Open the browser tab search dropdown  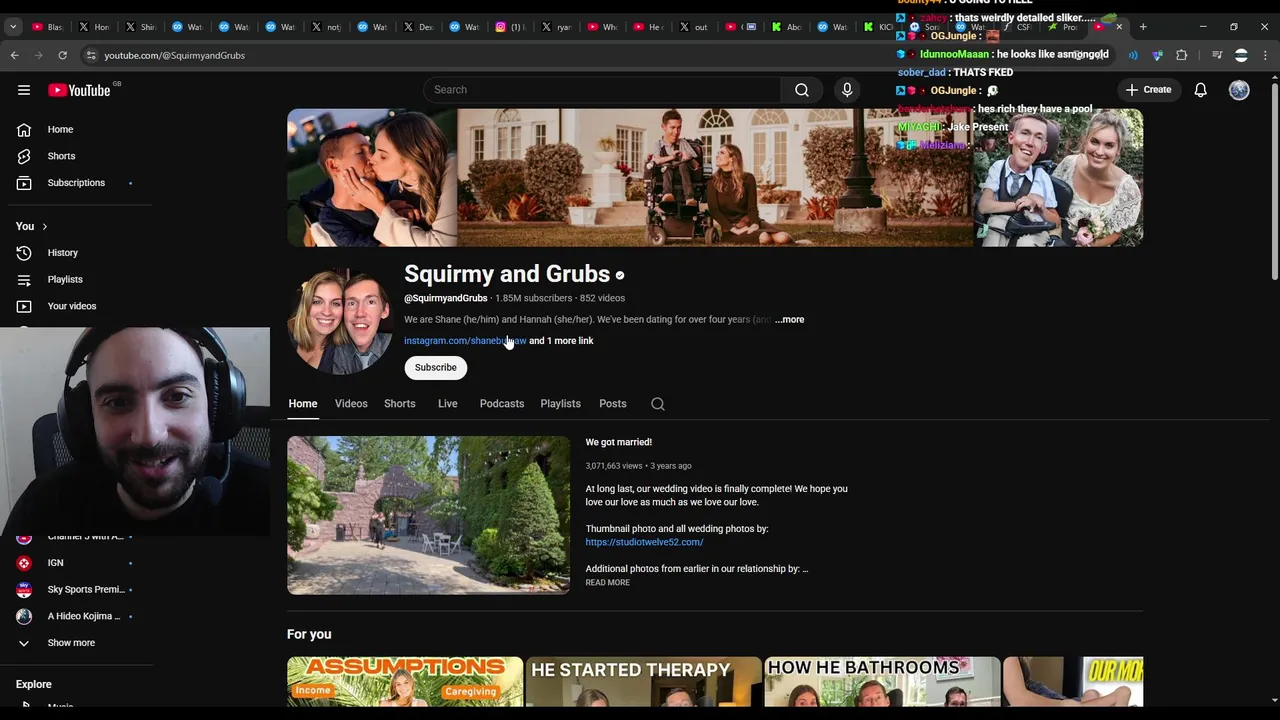point(13,27)
